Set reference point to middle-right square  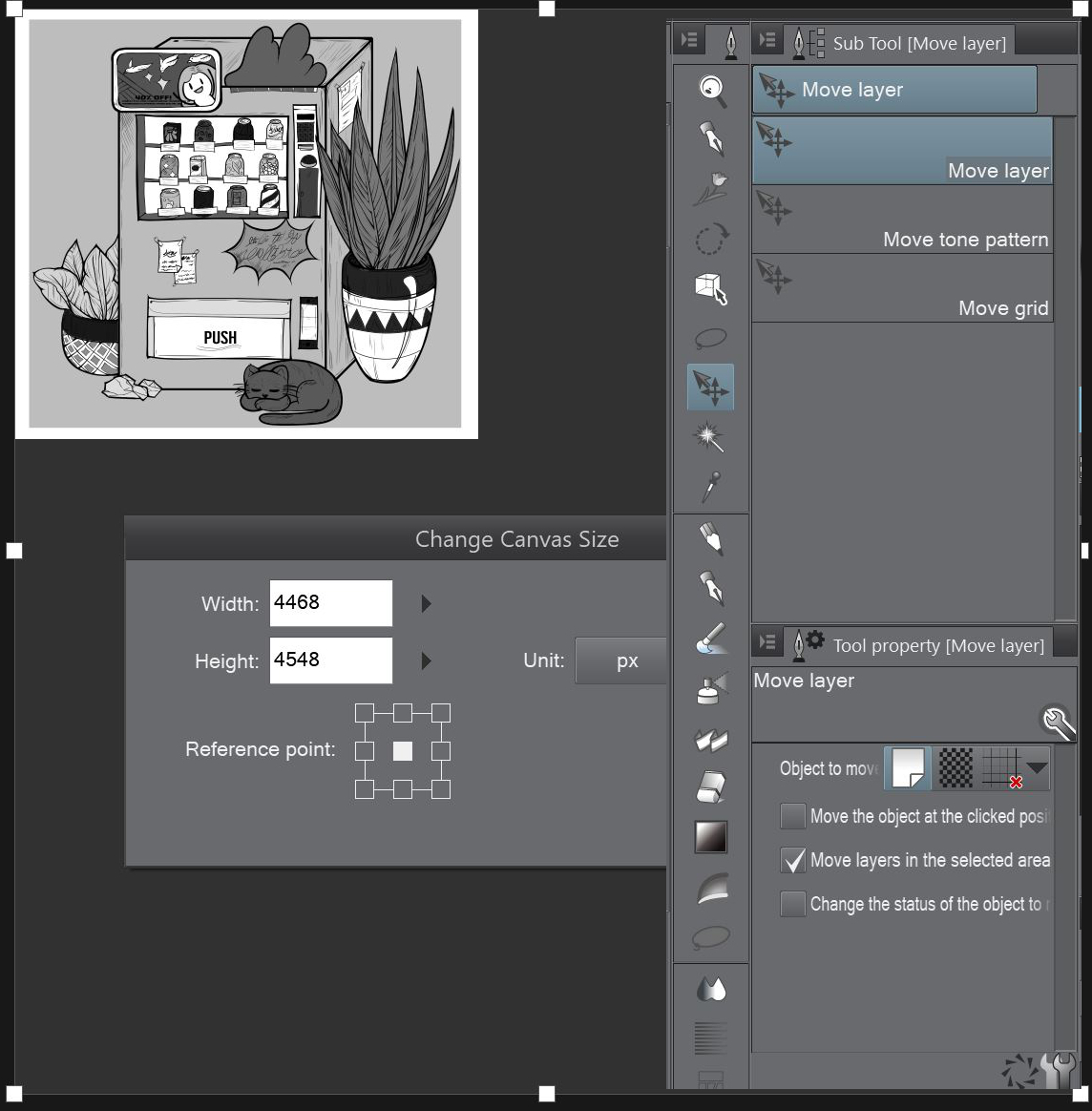441,751
